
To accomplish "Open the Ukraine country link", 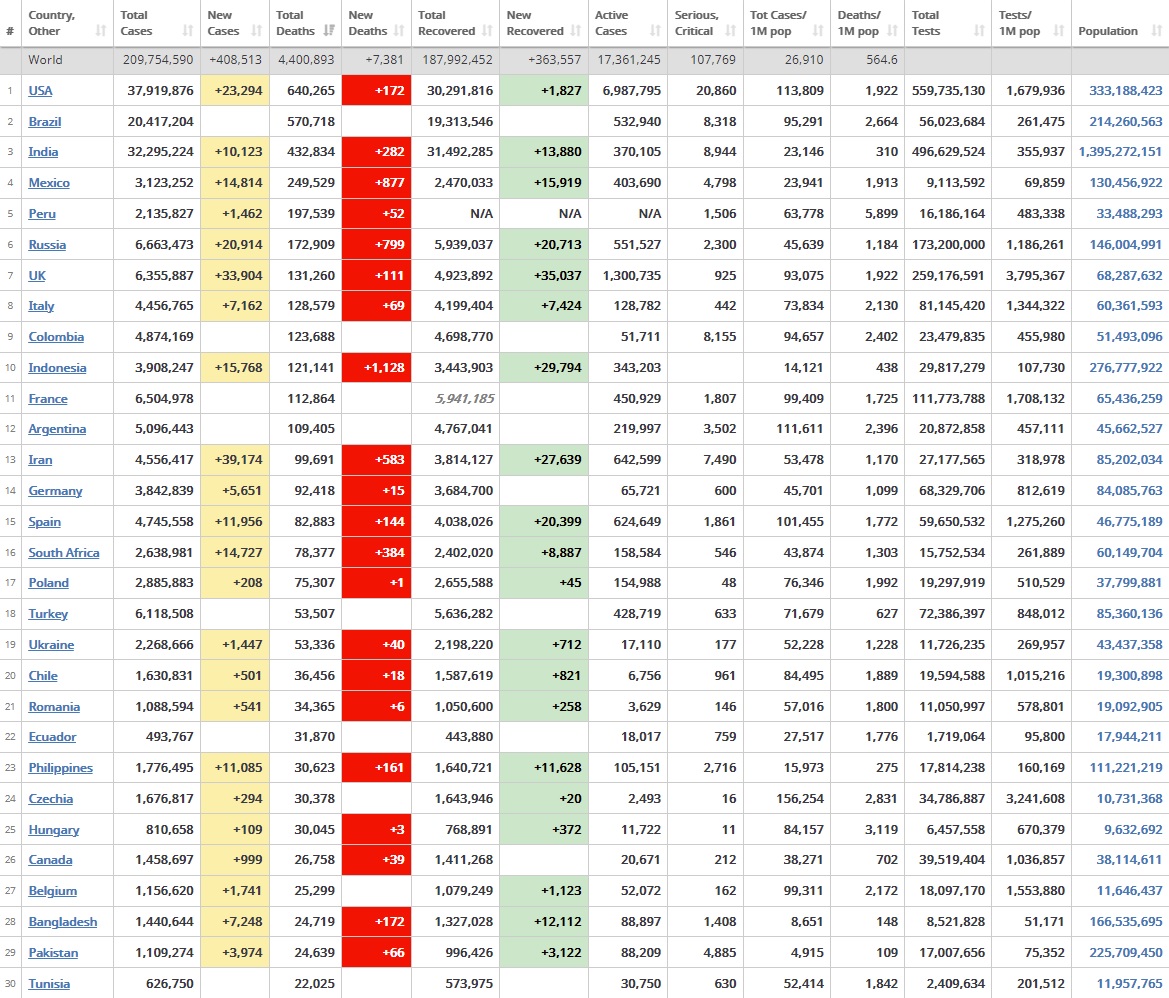I will (51, 645).
